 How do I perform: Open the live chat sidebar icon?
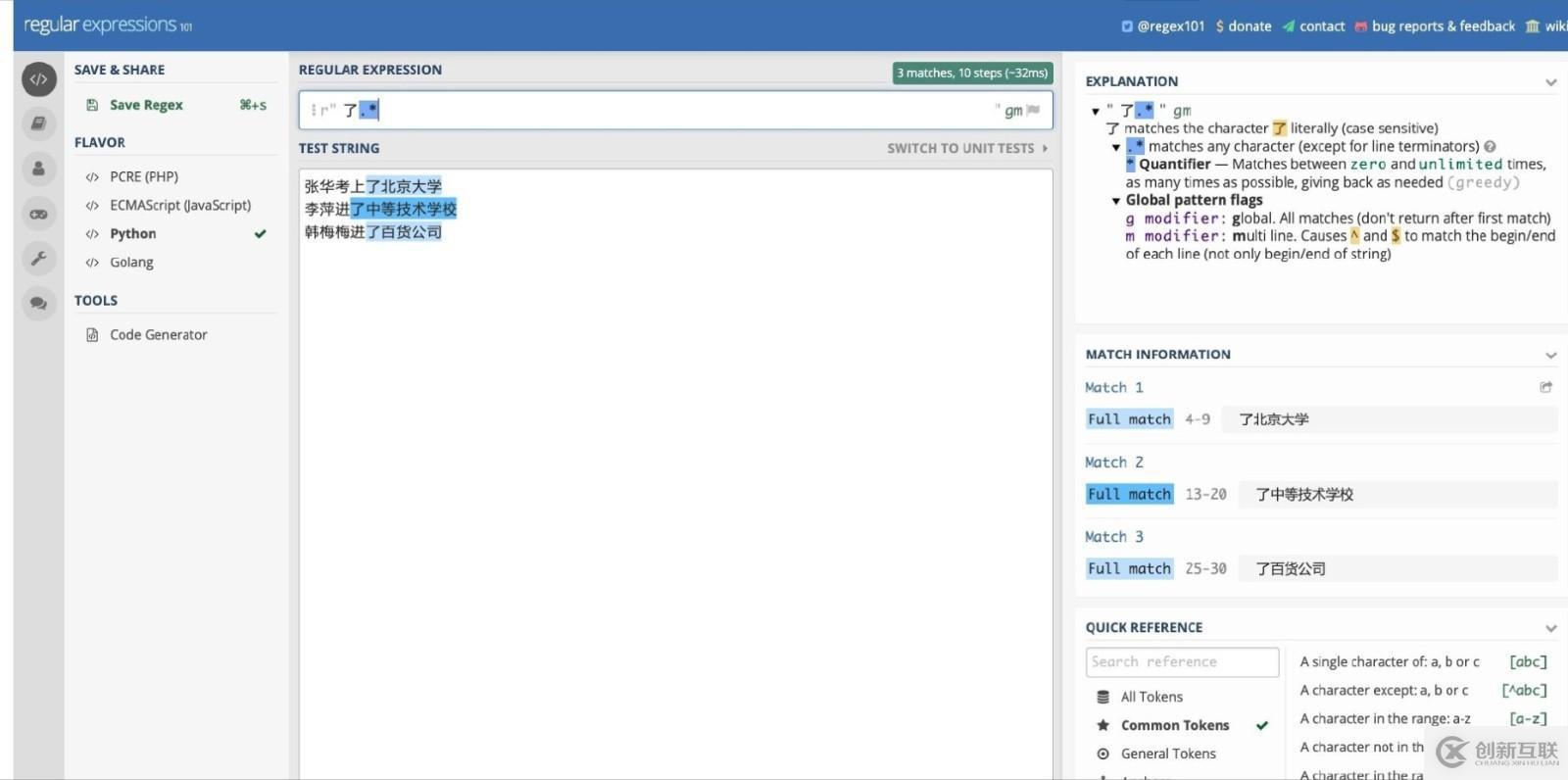(38, 304)
